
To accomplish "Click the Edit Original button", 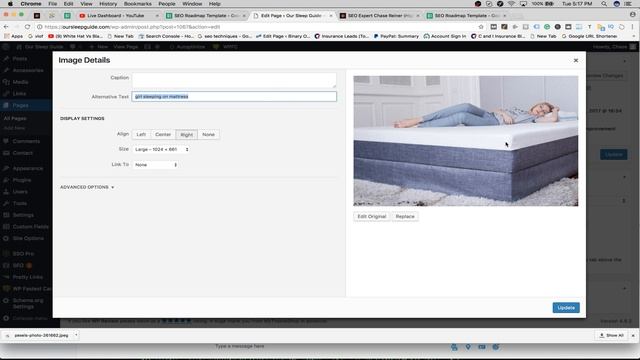I will 371,216.
